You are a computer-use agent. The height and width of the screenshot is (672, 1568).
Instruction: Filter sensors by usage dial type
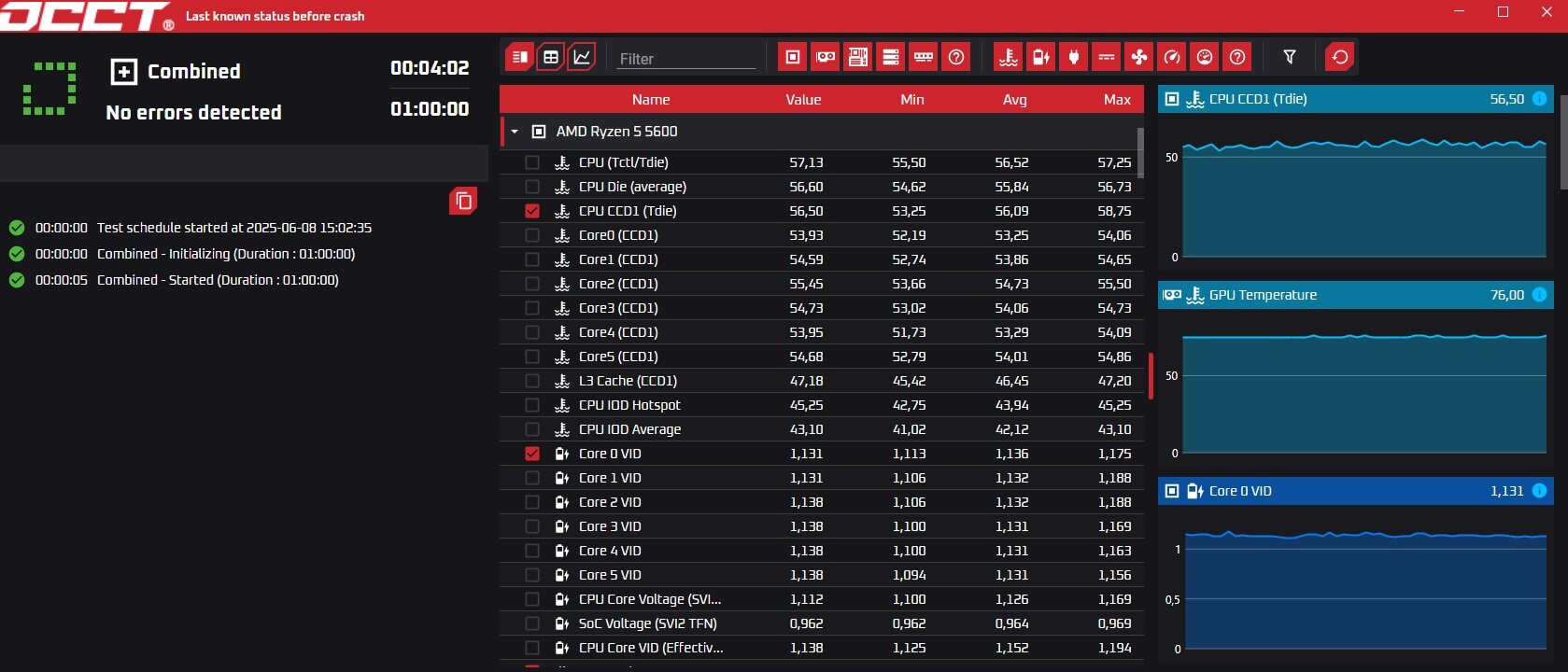[1205, 57]
